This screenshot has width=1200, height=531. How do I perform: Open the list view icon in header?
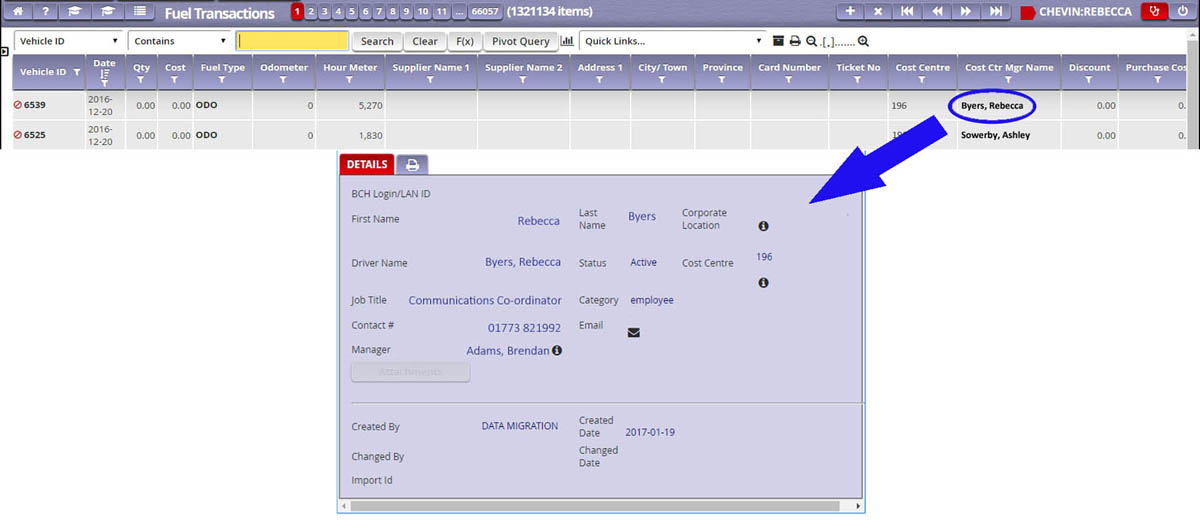(139, 12)
